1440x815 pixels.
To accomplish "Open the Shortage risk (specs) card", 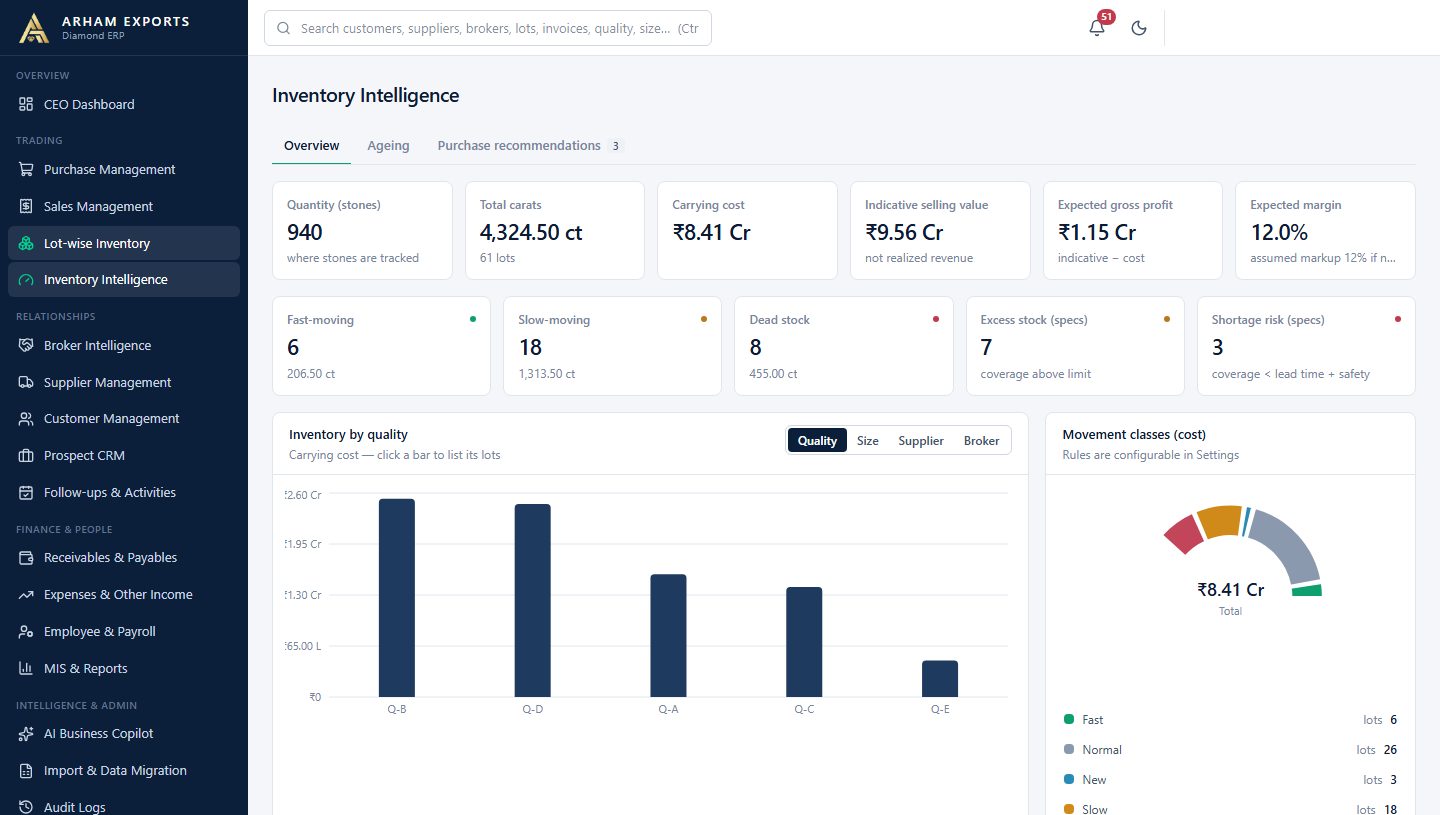I will pos(1306,346).
